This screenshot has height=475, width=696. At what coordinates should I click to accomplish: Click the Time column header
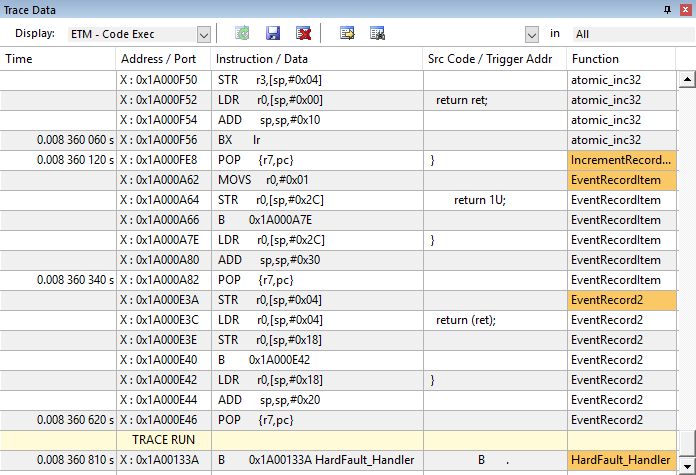(x=58, y=59)
